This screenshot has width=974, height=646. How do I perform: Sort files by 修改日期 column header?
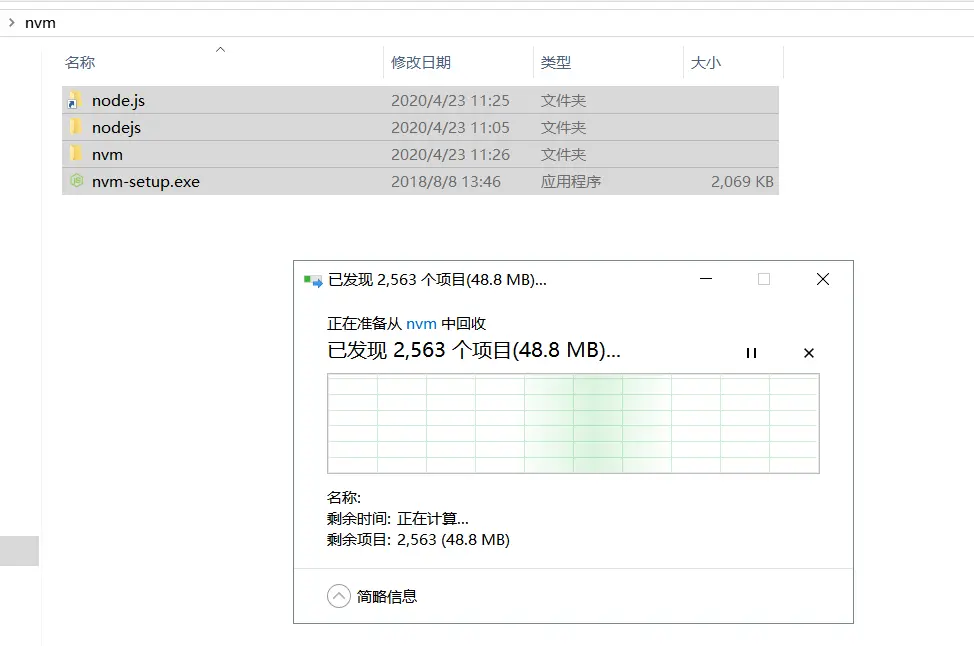pos(421,63)
